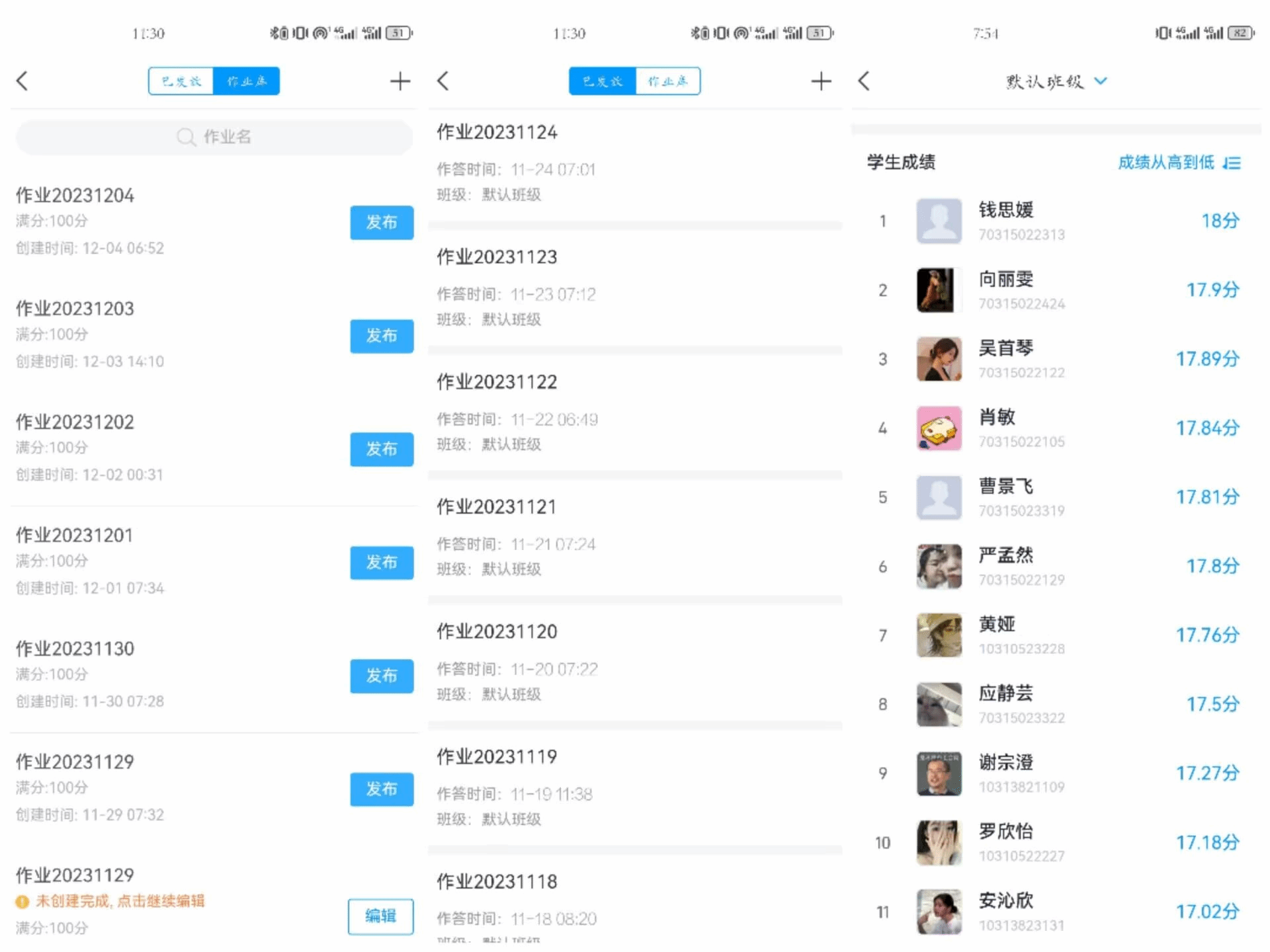Change the 成绩从高到低 sort order

click(x=1165, y=163)
